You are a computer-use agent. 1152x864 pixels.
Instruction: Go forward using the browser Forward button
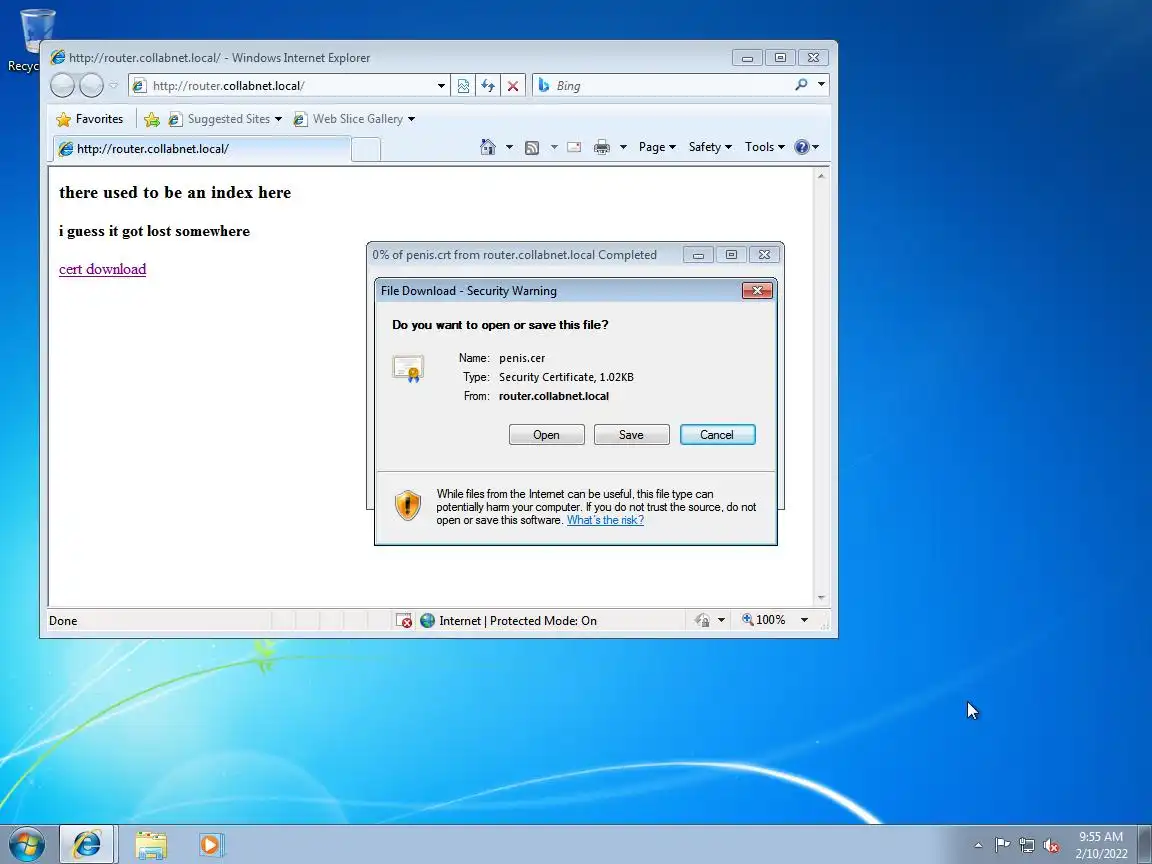click(x=91, y=85)
